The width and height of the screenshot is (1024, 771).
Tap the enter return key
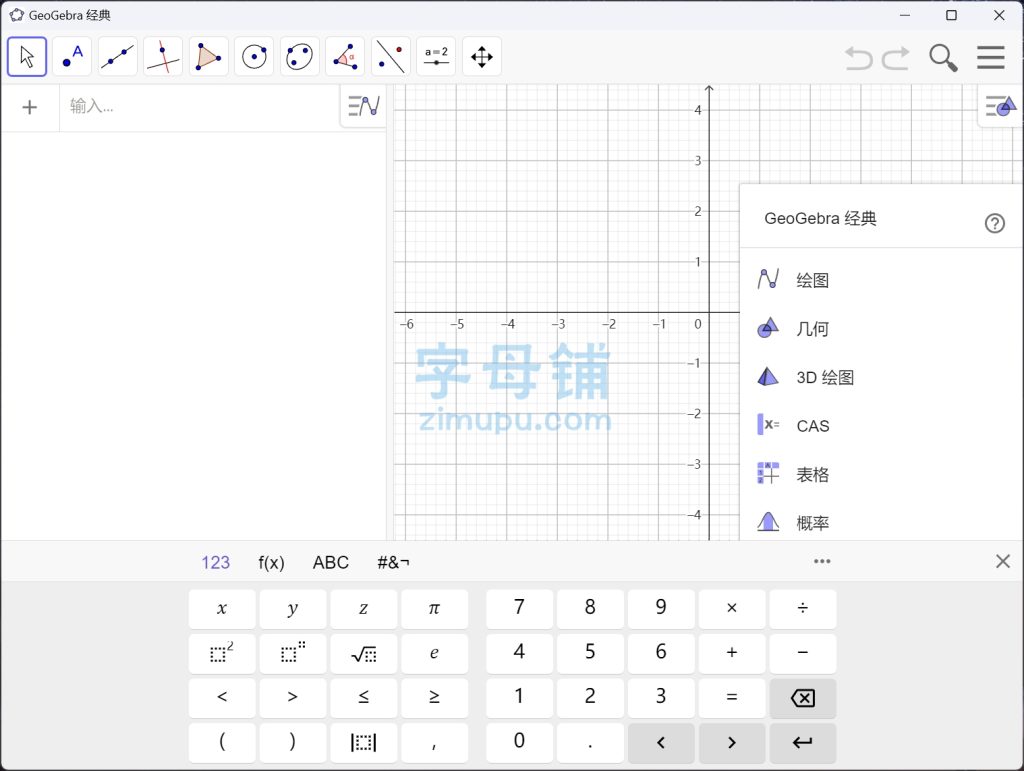[x=803, y=742]
